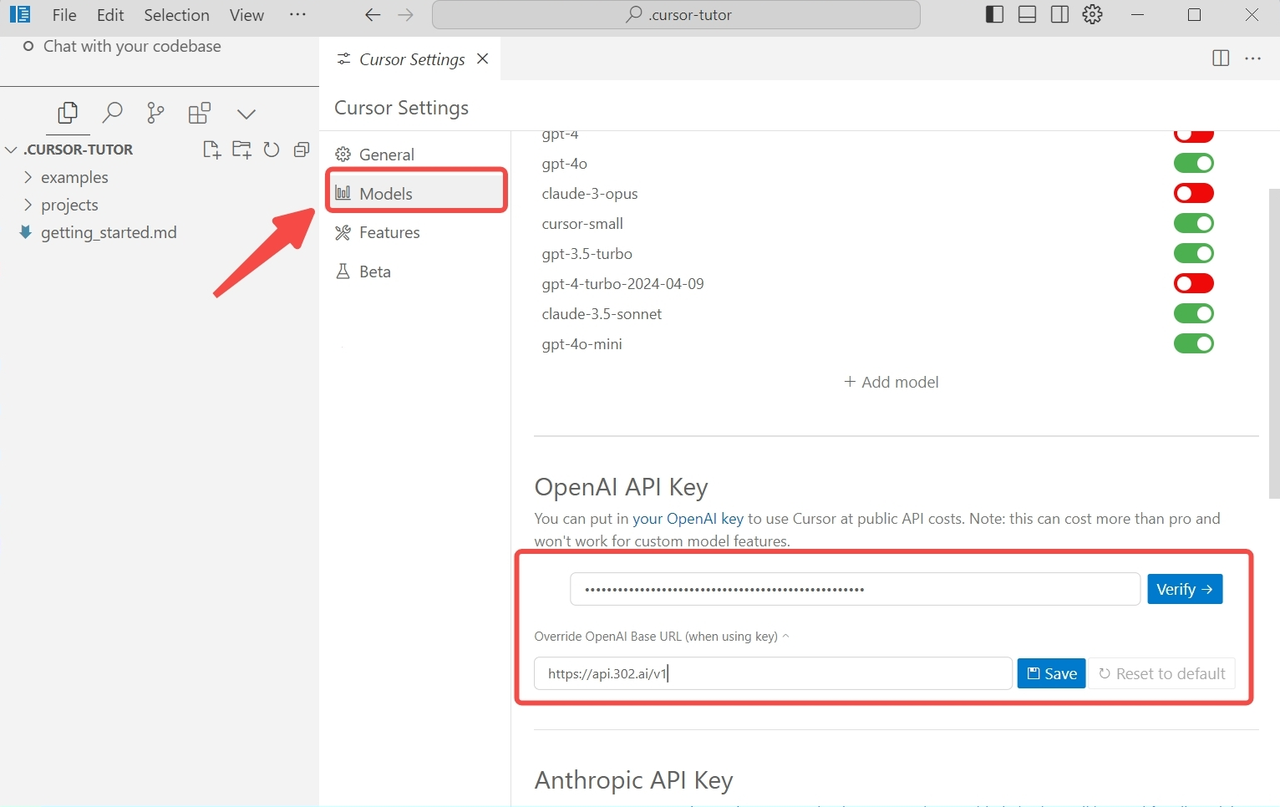Disable the cursor-small model toggle
The image size is (1280, 807).
click(1193, 223)
